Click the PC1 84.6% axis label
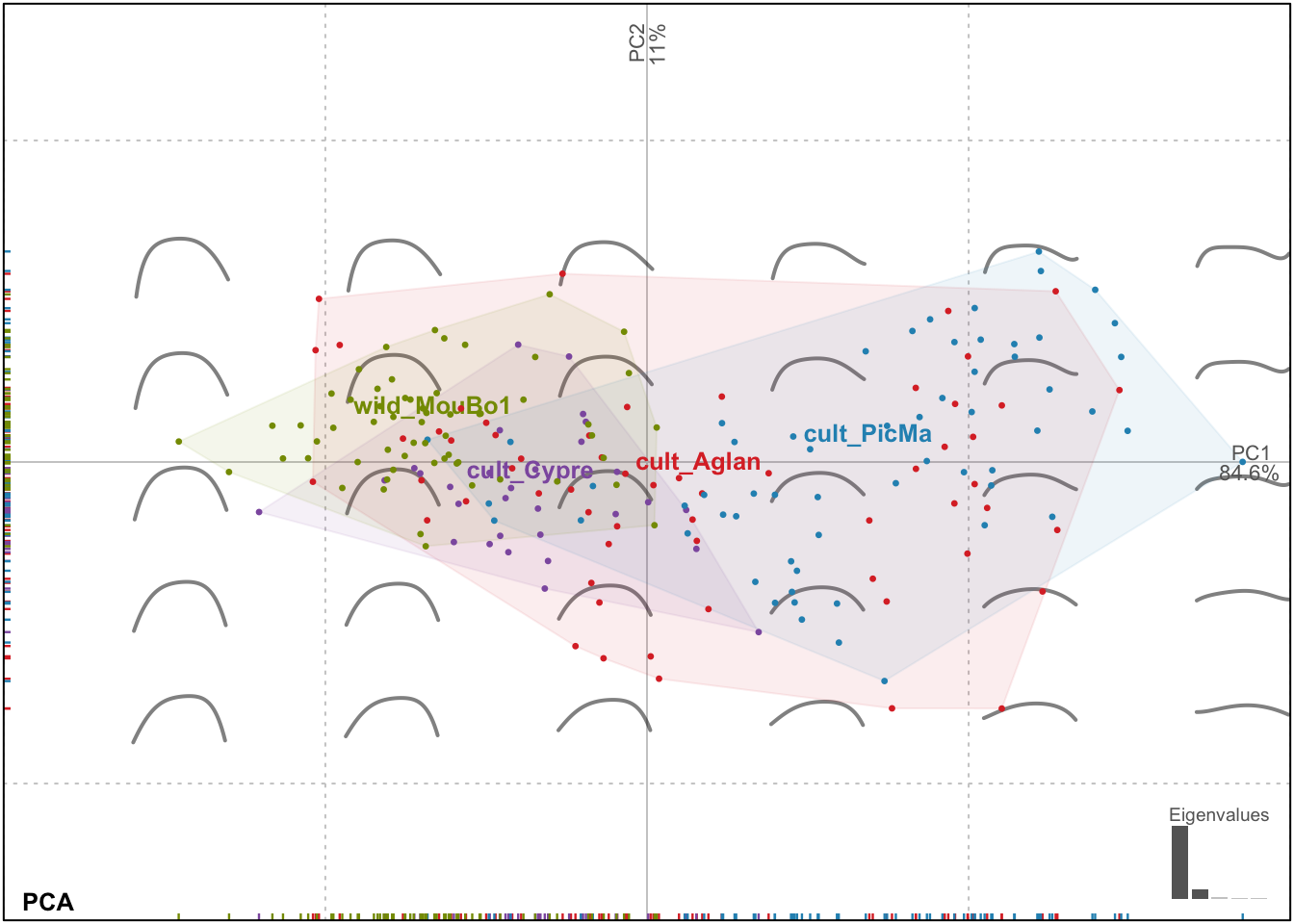 [x=1250, y=463]
